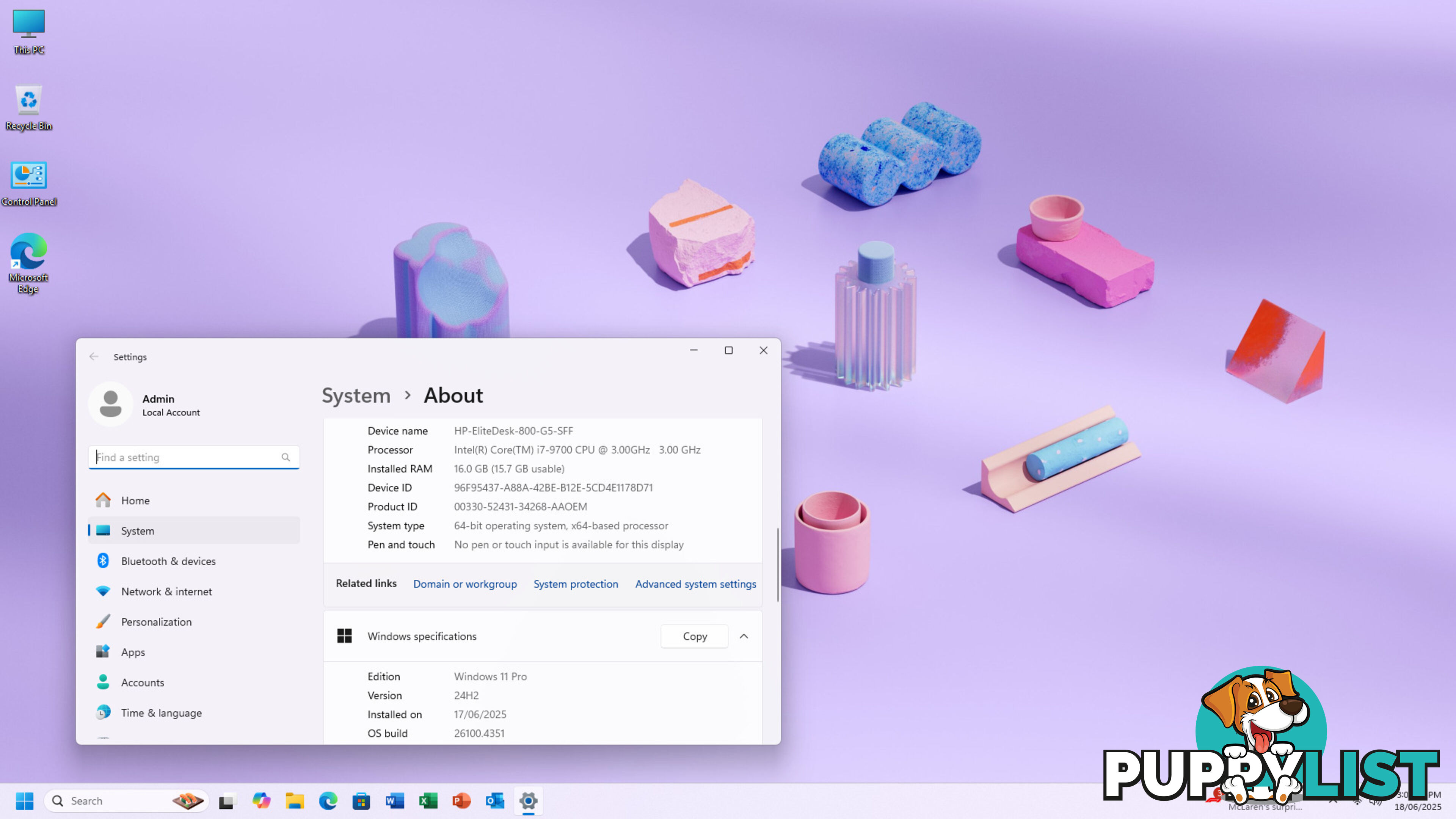Viewport: 1456px width, 819px height.
Task: Open Advanced system settings link
Action: [696, 584]
